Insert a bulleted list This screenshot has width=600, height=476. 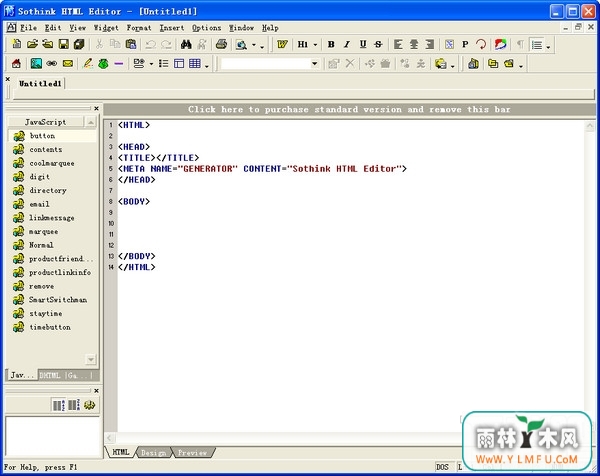(163, 64)
